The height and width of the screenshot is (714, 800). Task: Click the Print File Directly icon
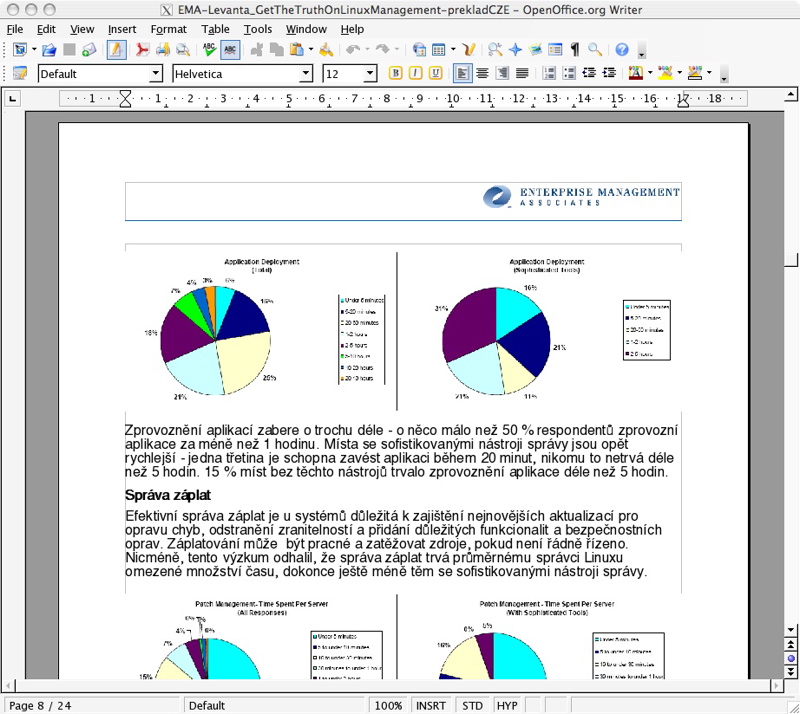163,50
